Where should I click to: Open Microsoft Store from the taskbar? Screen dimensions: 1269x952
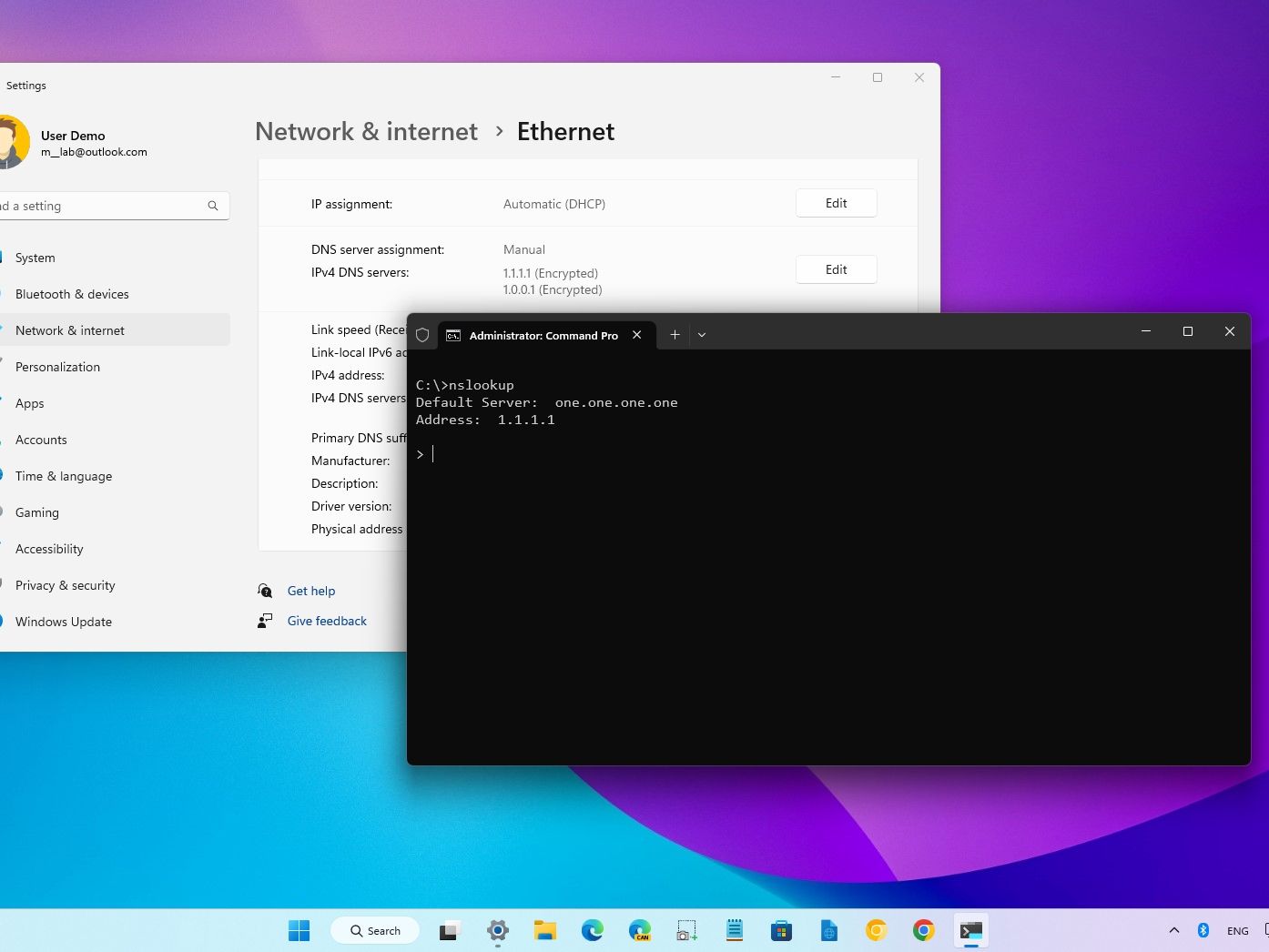(781, 930)
